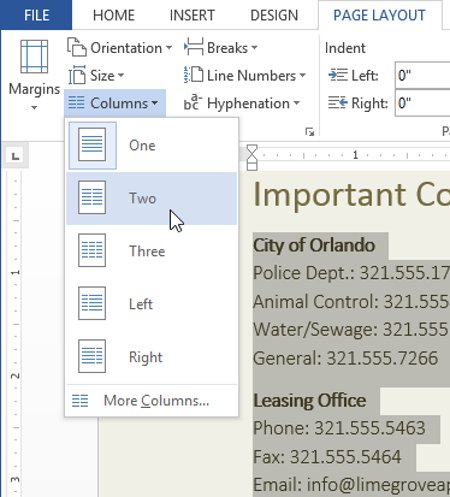The image size is (450, 497).
Task: Click the Breaks icon
Action: click(x=193, y=47)
